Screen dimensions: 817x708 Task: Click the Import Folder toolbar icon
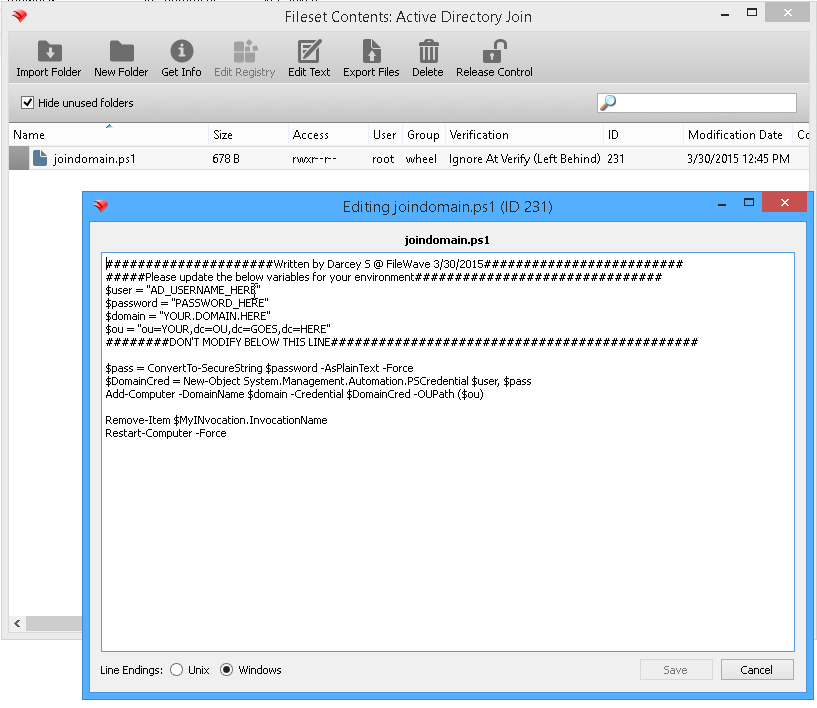[49, 51]
